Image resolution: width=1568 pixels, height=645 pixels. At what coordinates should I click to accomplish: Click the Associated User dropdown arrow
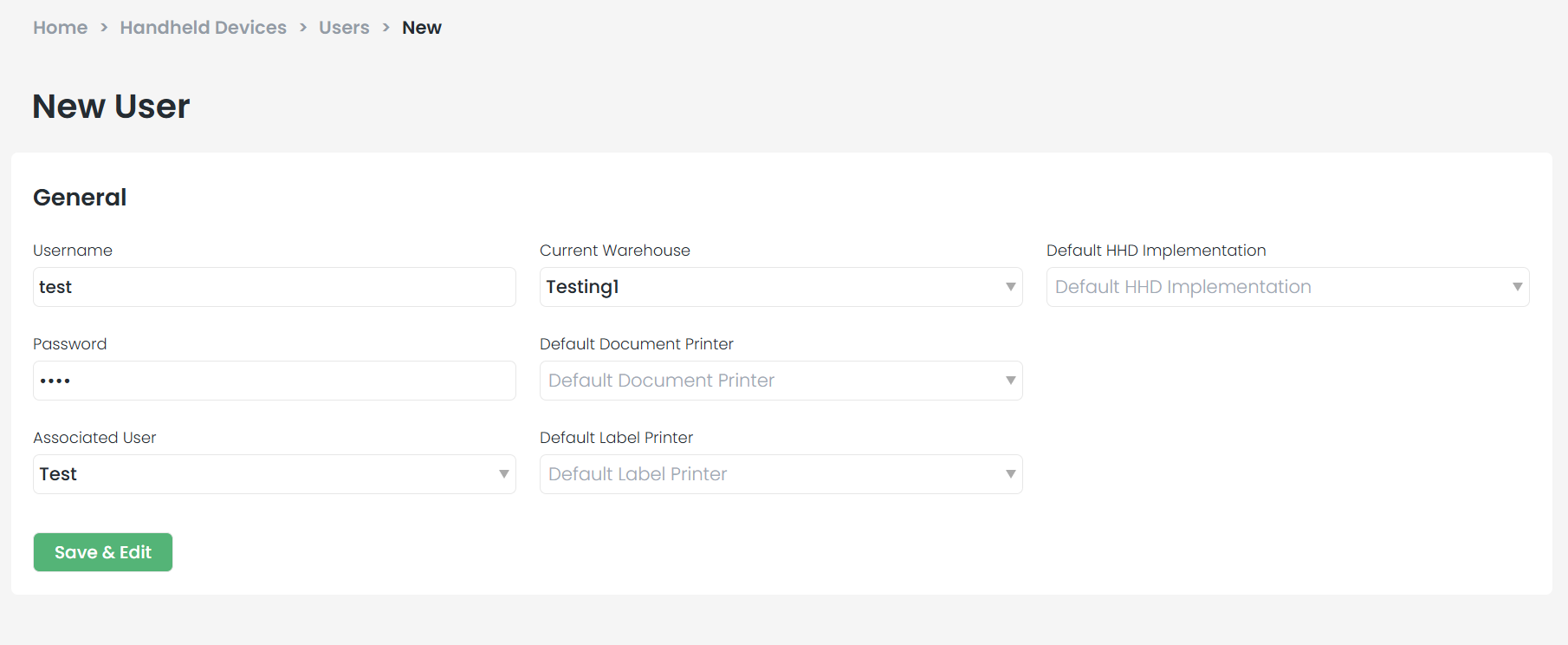503,474
